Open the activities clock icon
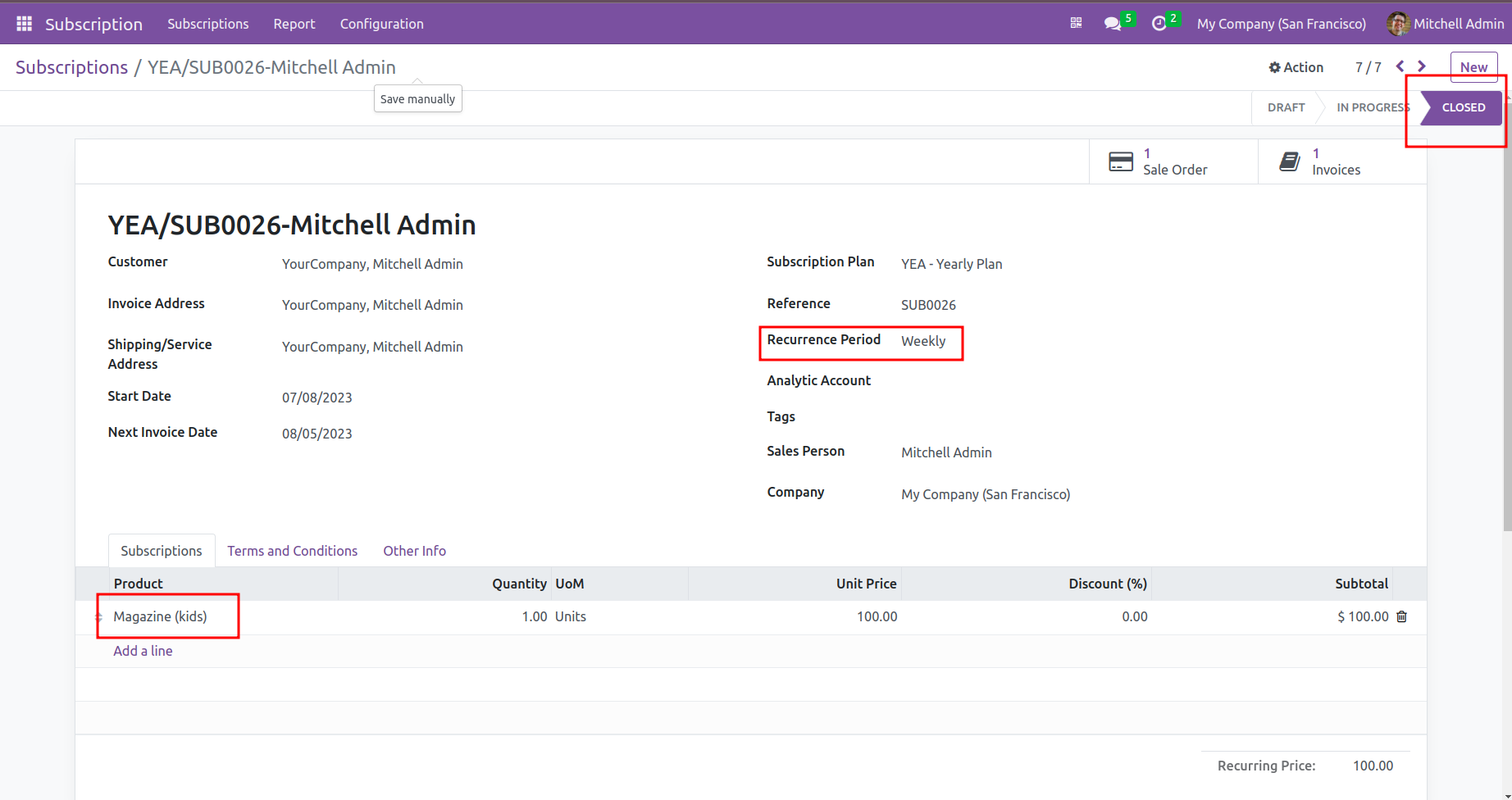 point(1159,24)
